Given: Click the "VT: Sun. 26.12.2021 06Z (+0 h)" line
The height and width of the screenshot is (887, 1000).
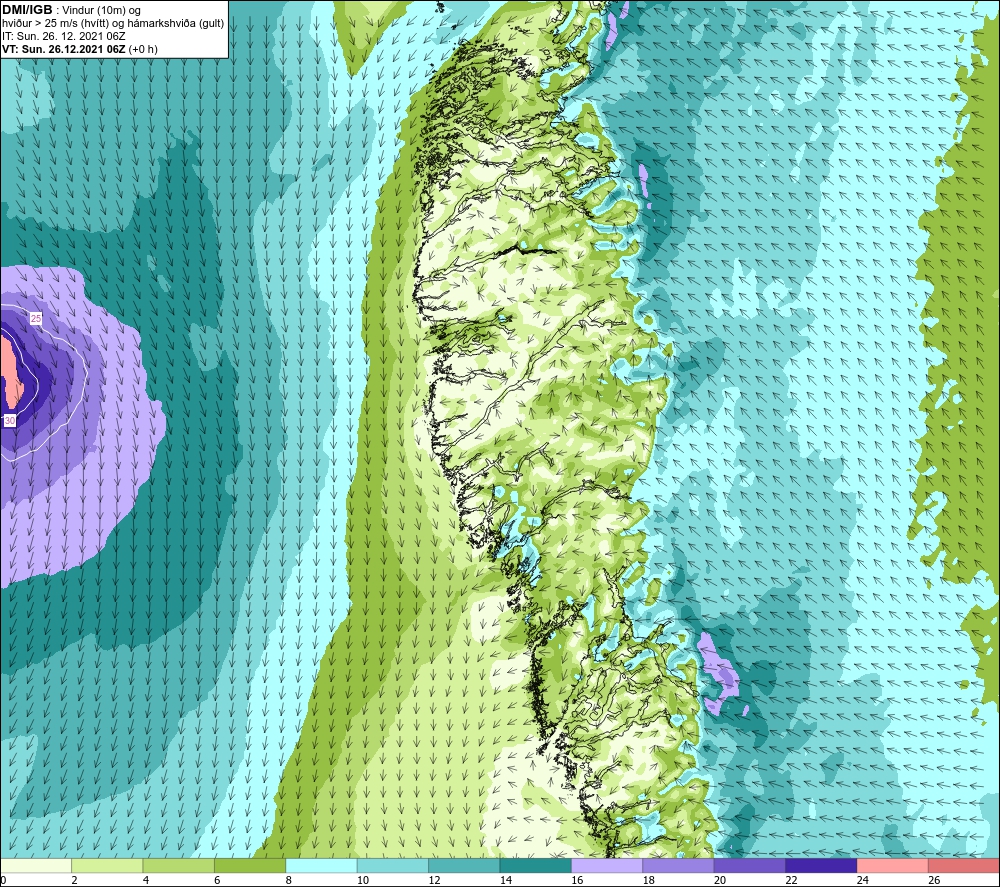Looking at the screenshot, I should 80,49.
